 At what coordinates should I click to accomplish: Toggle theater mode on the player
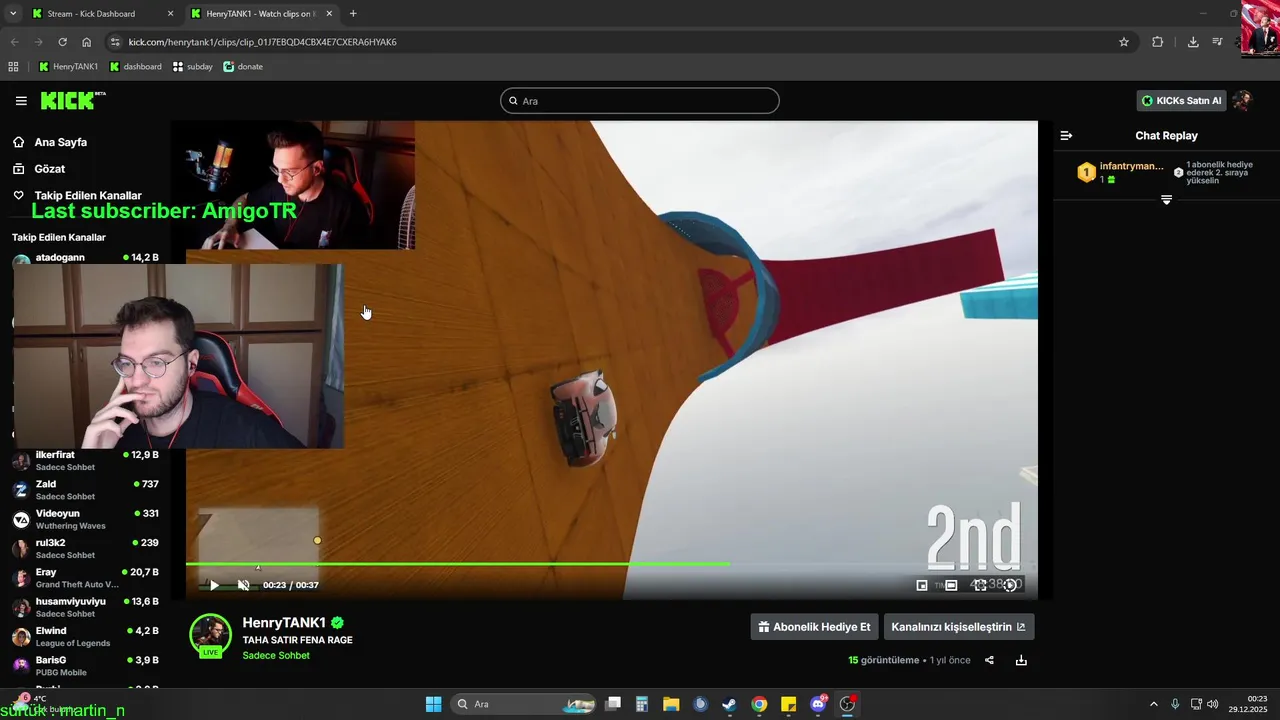pyautogui.click(x=951, y=585)
